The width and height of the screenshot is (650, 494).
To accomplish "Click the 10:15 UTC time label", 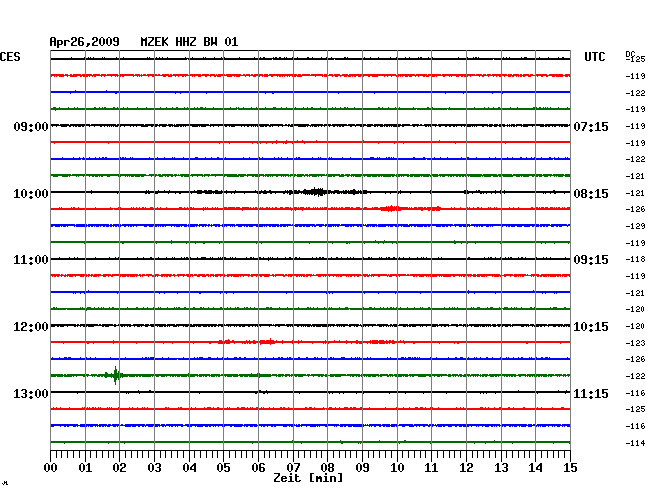I will click(592, 327).
